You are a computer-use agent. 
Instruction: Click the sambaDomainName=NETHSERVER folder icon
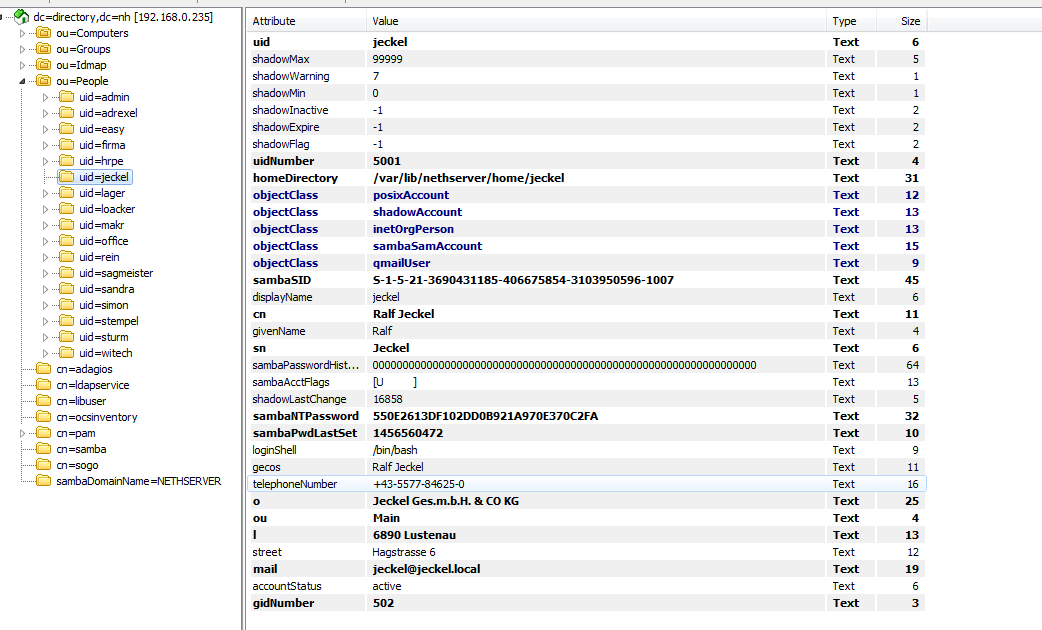tap(44, 480)
